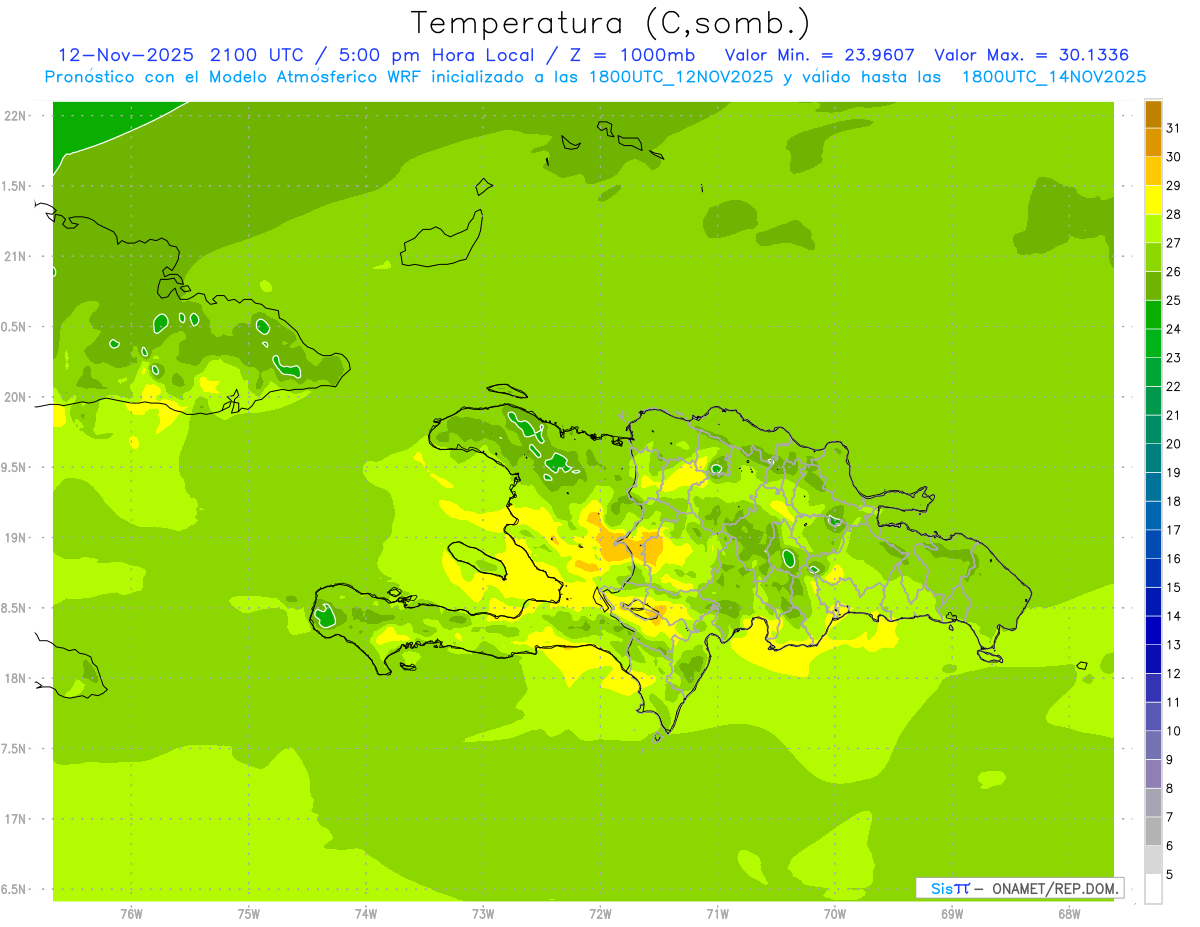Click the '74W' longitude label

(x=365, y=913)
